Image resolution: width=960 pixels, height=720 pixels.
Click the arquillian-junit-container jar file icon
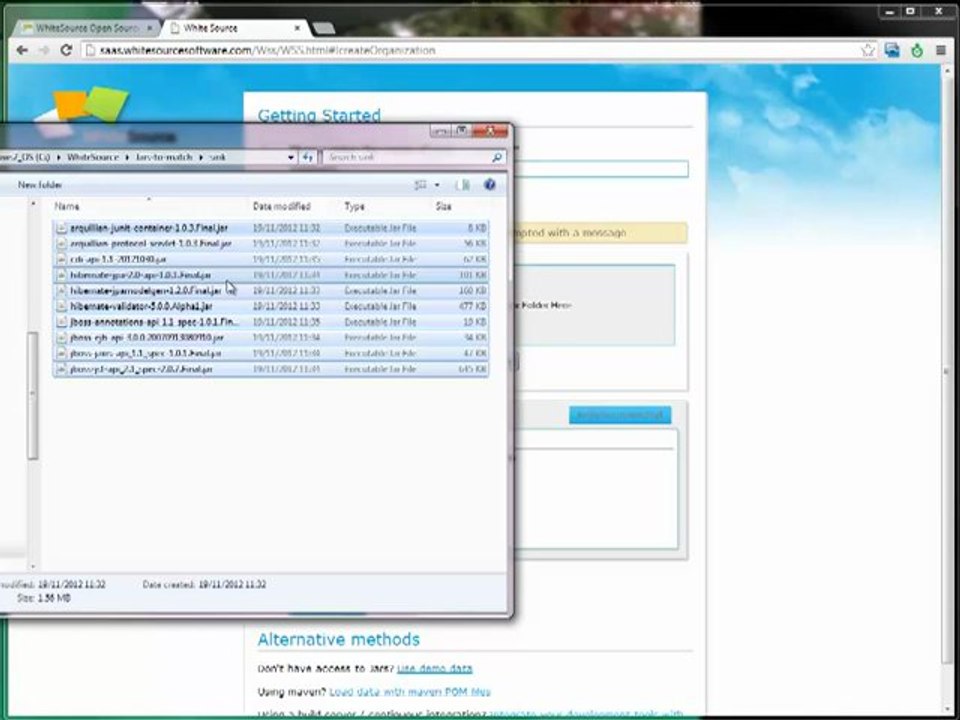[61, 228]
